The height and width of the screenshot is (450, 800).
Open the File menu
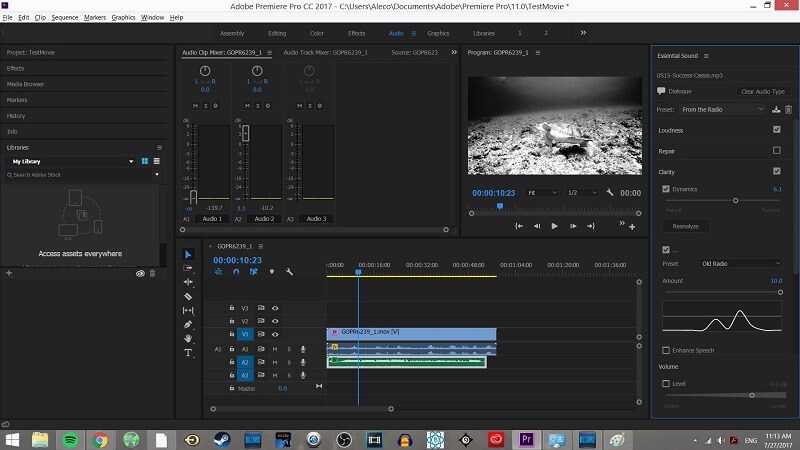click(7, 17)
